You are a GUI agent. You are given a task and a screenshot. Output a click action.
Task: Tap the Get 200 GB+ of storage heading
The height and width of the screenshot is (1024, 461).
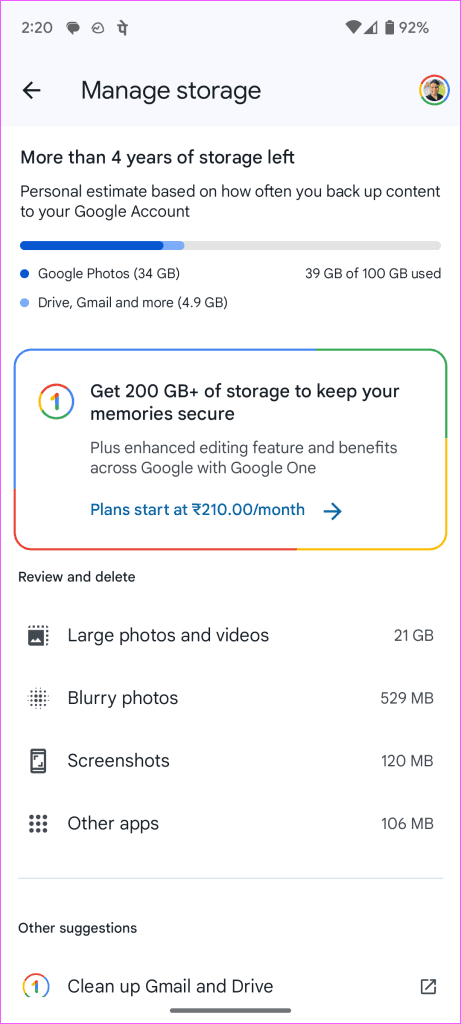[245, 402]
